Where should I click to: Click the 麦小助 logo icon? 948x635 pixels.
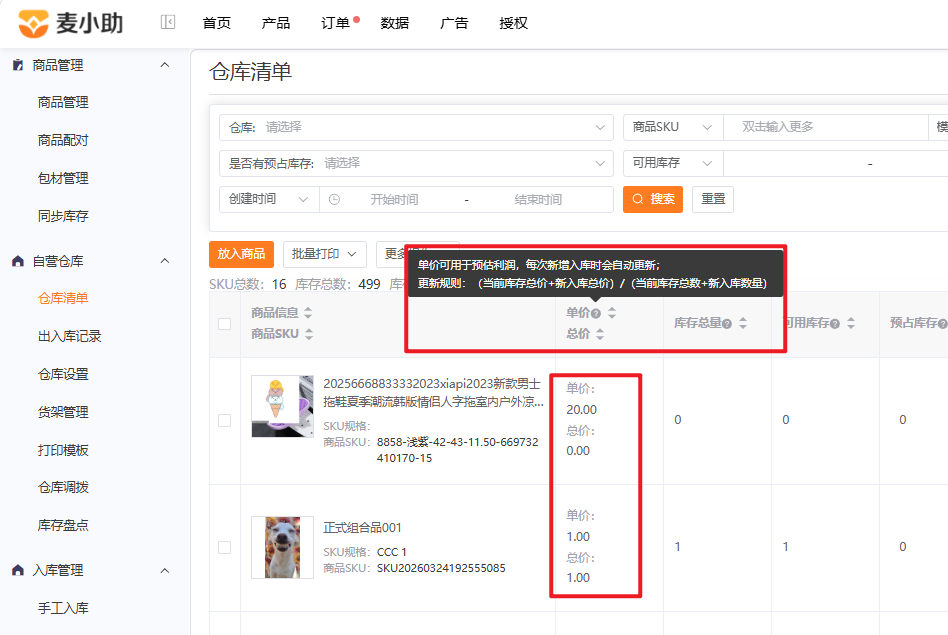click(33, 23)
